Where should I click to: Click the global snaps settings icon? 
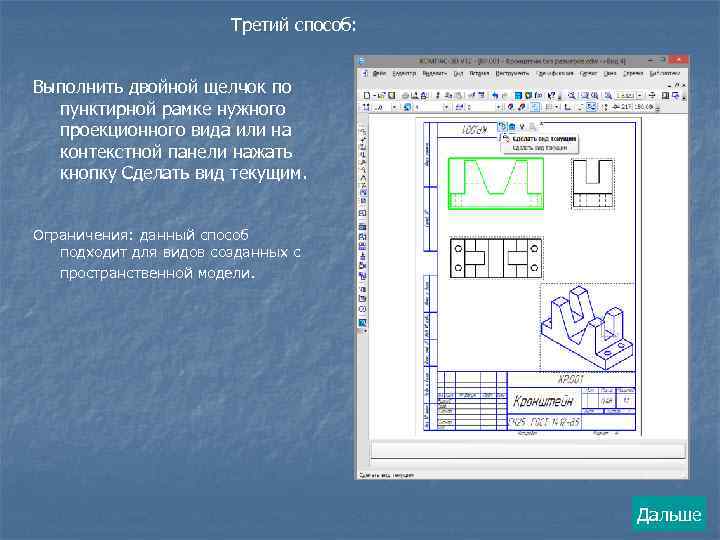click(x=510, y=107)
